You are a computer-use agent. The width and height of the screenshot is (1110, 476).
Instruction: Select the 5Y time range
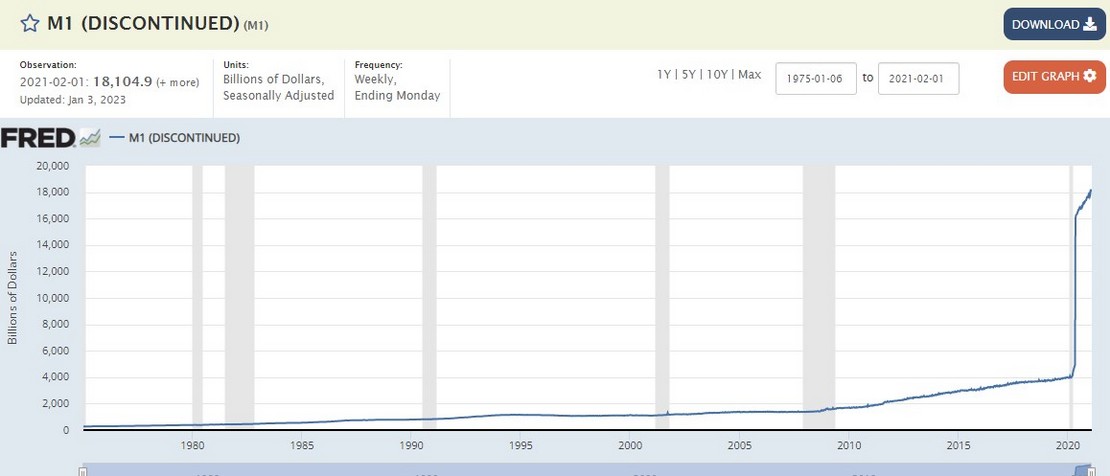(690, 75)
